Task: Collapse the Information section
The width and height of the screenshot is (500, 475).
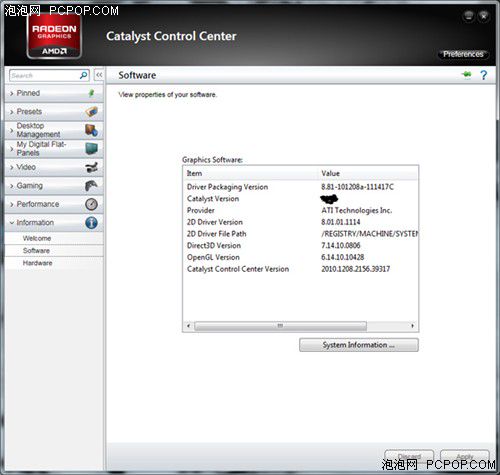Action: pos(54,222)
